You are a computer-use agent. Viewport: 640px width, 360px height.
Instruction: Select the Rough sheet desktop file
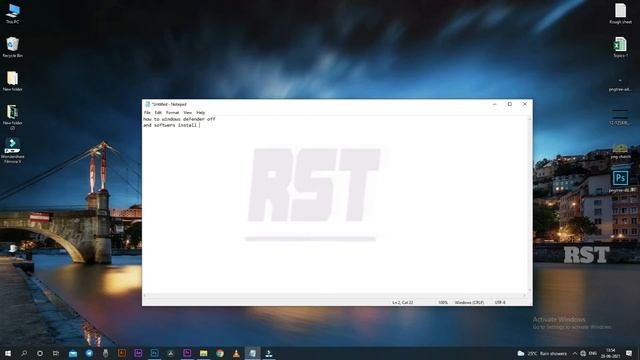tap(620, 13)
